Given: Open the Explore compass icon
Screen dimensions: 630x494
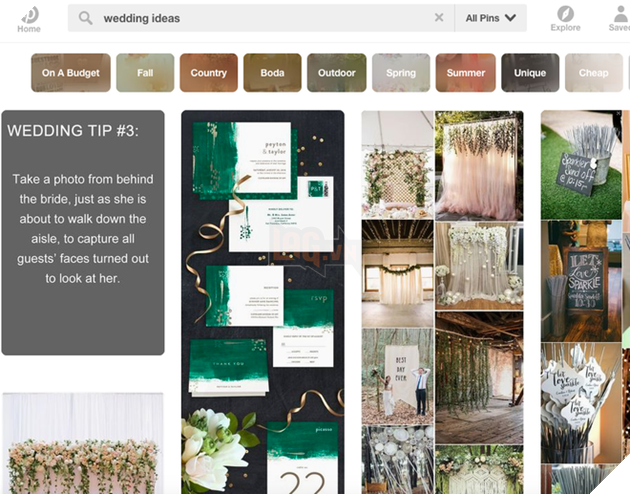Looking at the screenshot, I should 565,14.
